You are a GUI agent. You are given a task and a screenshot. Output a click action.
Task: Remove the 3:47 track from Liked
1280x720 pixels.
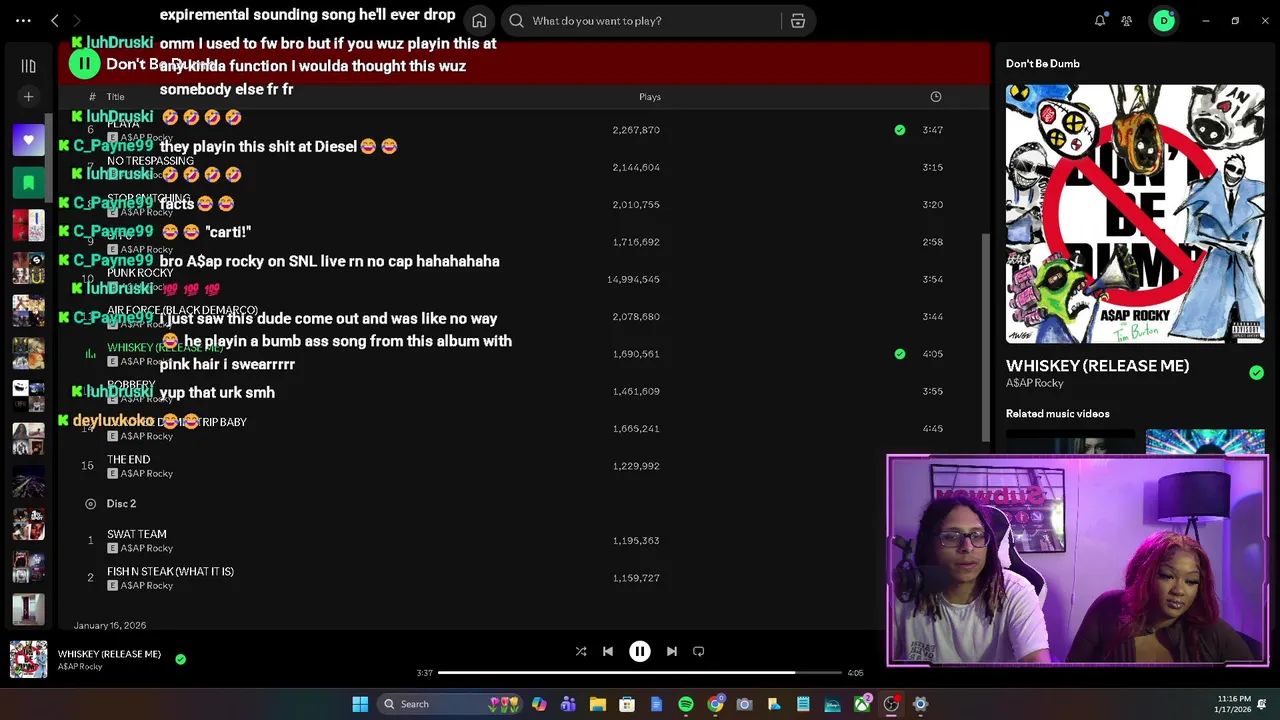pyautogui.click(x=900, y=130)
